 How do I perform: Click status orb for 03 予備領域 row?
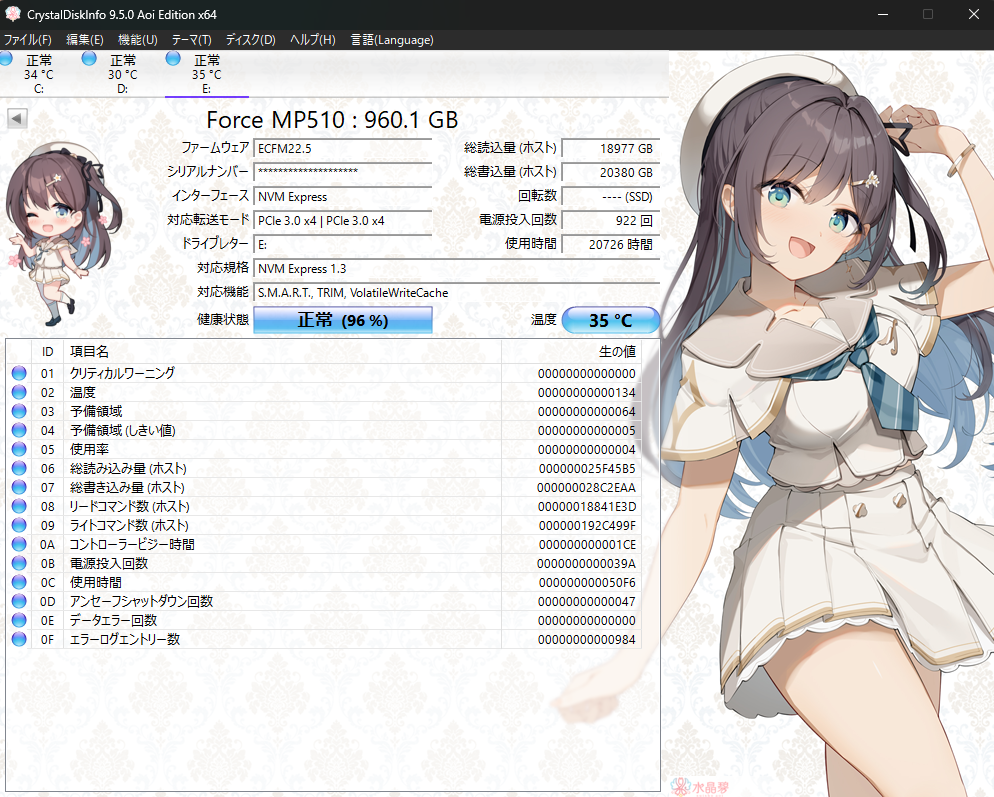click(19, 411)
